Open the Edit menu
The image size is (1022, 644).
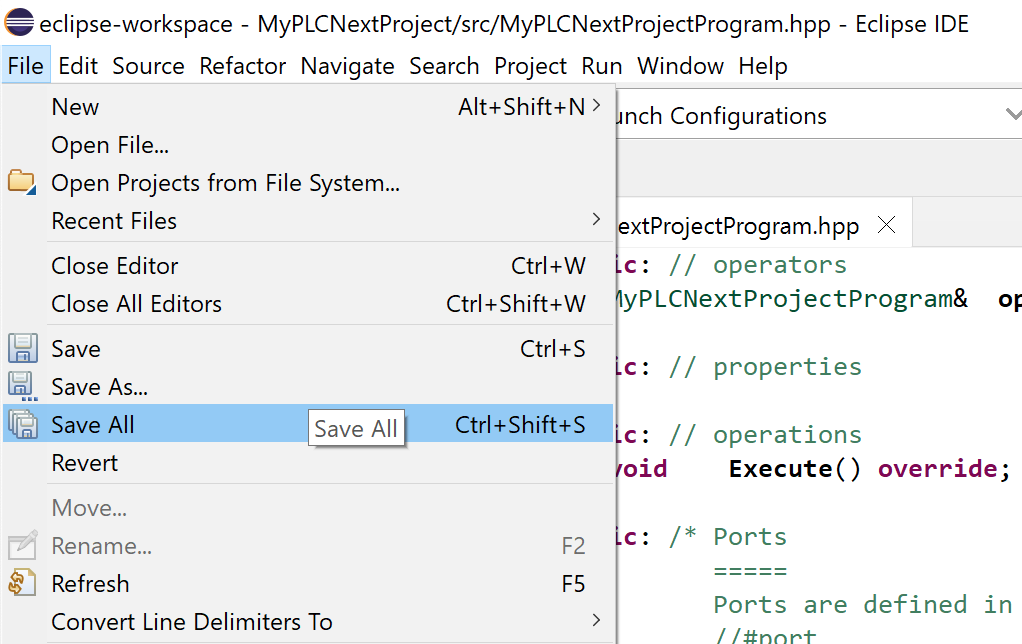pos(78,66)
